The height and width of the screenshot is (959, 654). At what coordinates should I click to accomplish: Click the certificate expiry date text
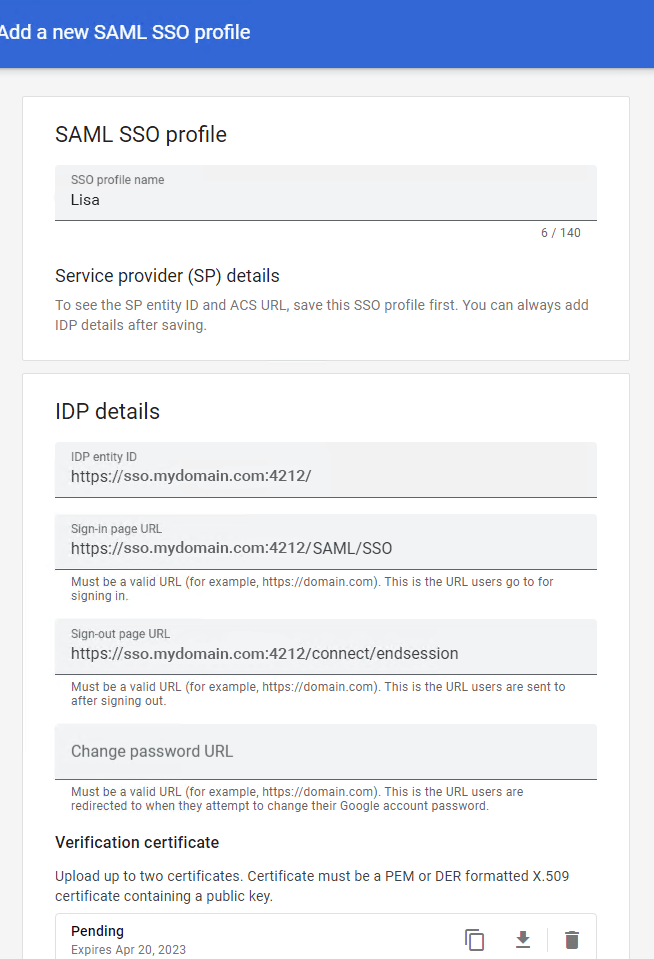pos(128,950)
